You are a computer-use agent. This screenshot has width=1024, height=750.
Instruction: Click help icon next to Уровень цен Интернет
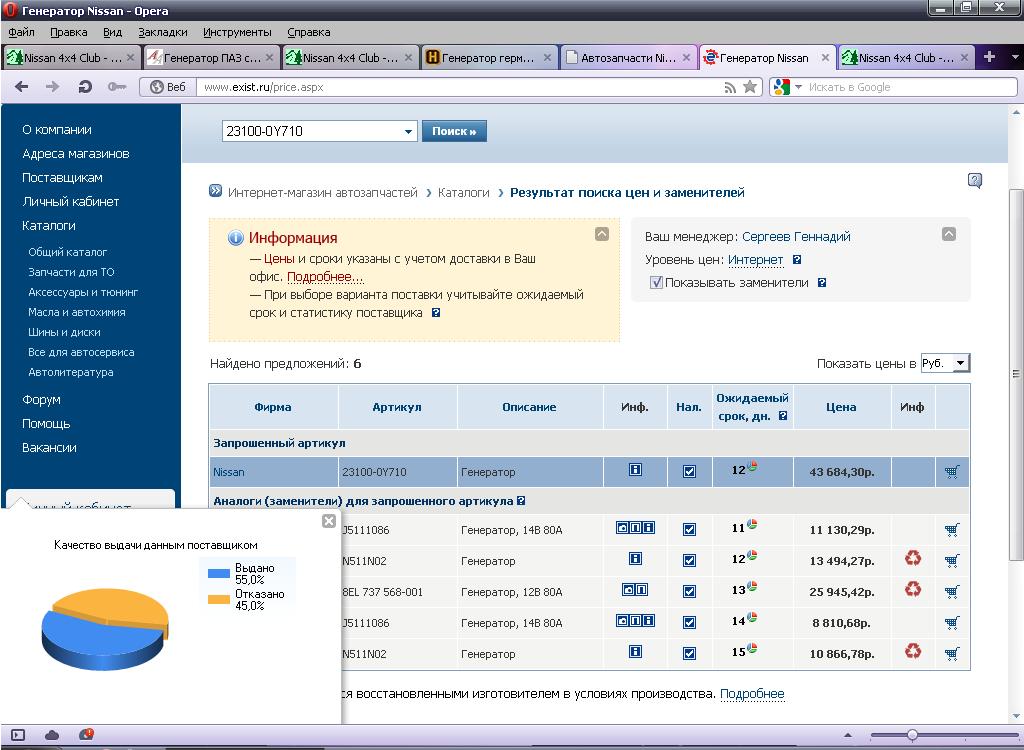[x=797, y=259]
